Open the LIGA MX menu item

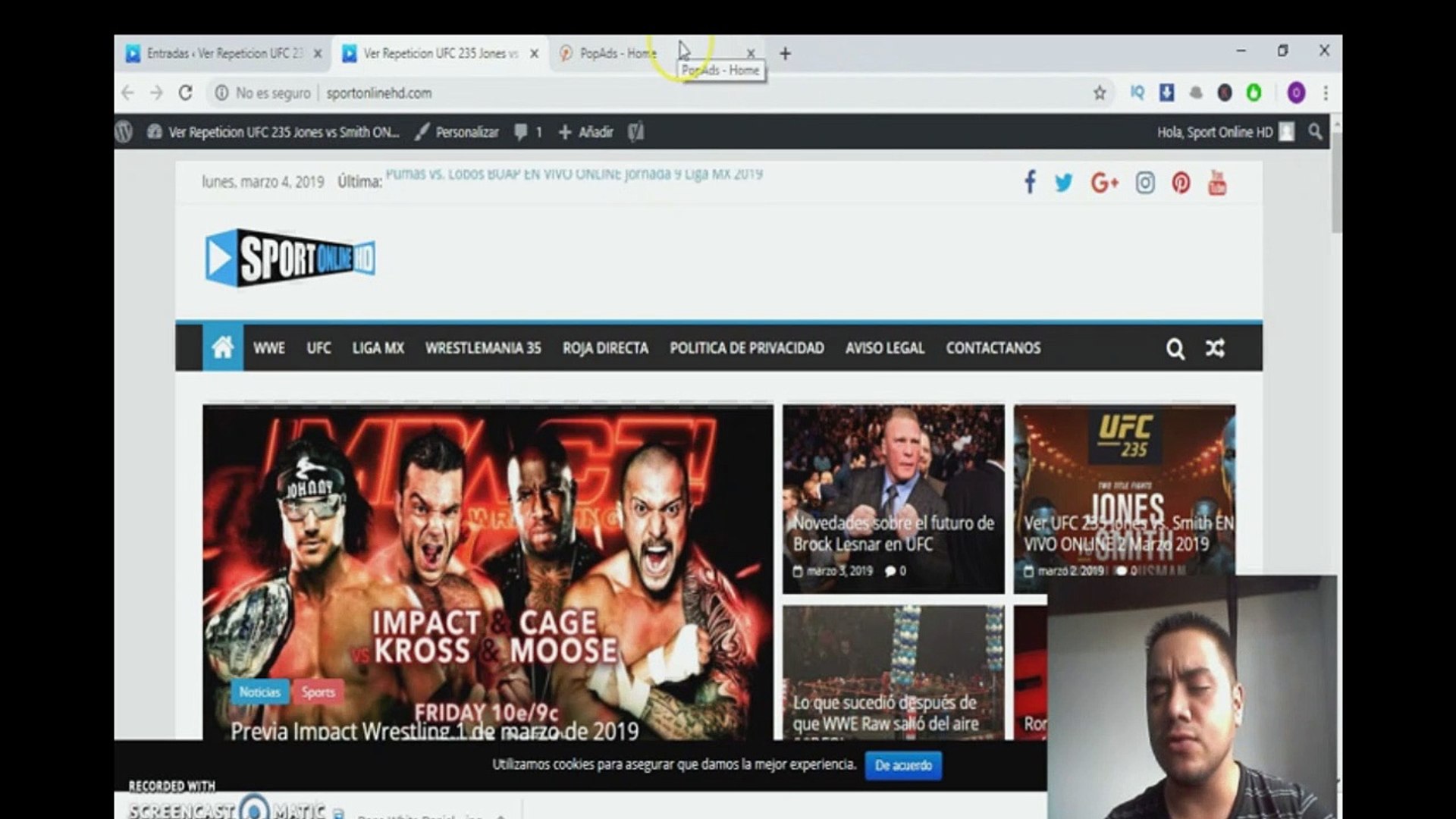378,348
